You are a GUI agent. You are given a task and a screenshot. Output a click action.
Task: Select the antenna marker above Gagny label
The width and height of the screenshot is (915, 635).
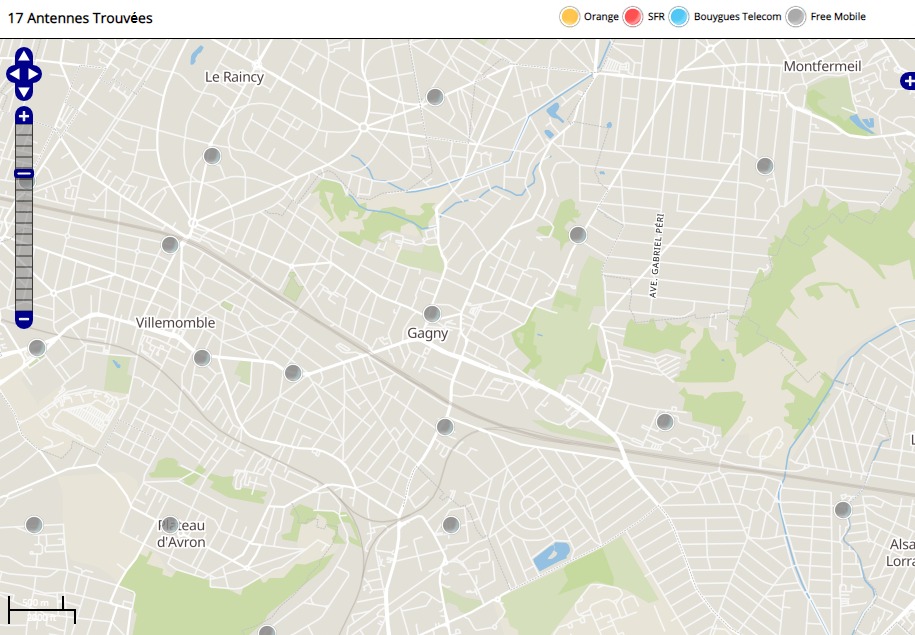tap(432, 314)
